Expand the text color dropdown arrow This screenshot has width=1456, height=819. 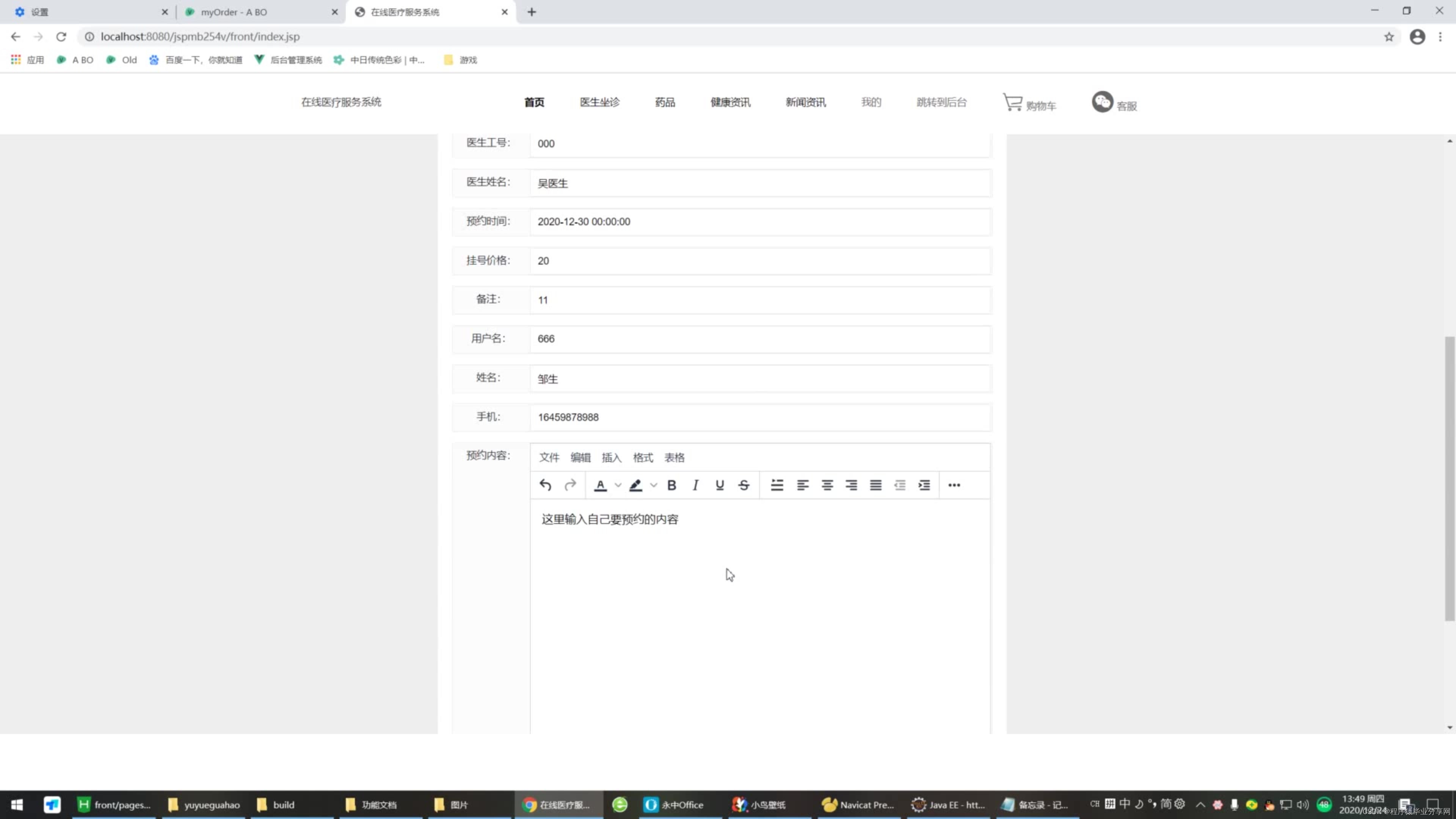(x=618, y=485)
